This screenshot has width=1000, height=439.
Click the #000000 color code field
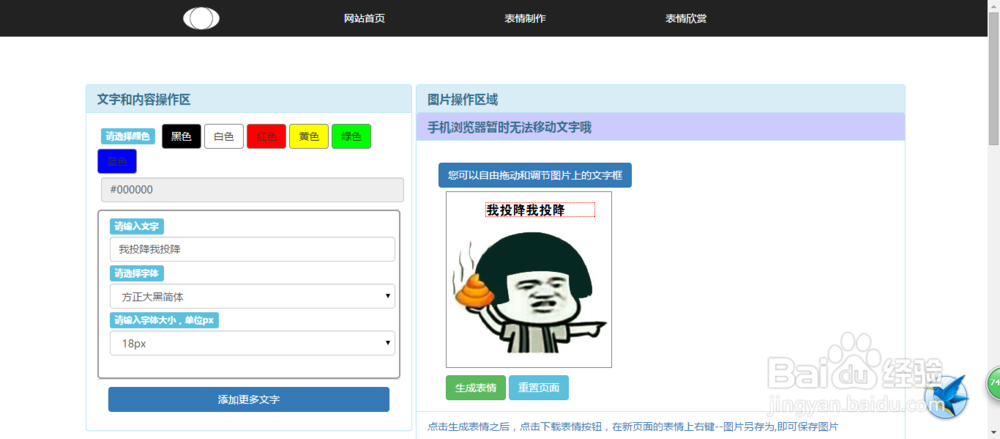click(253, 190)
